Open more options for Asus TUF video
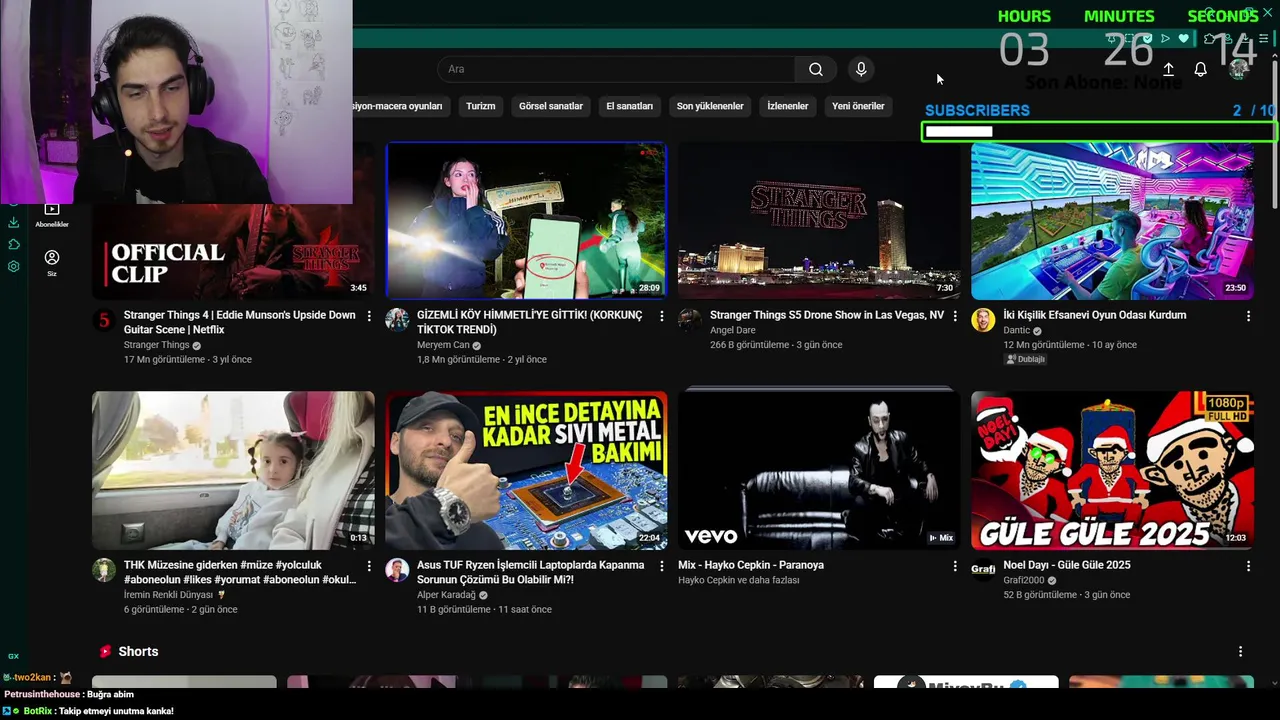This screenshot has width=1280, height=720. pos(661,566)
